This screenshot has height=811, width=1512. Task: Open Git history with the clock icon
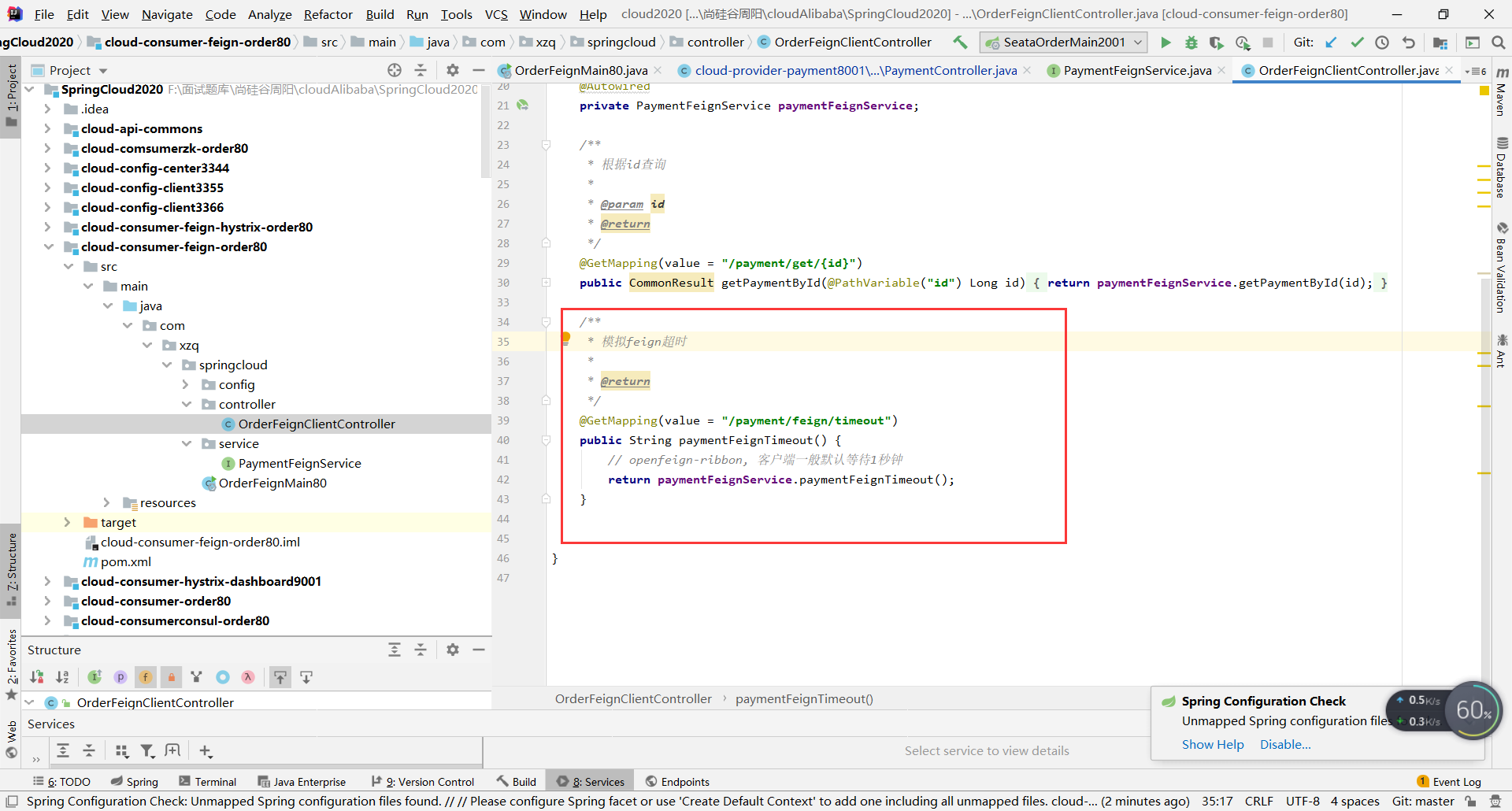click(1382, 43)
